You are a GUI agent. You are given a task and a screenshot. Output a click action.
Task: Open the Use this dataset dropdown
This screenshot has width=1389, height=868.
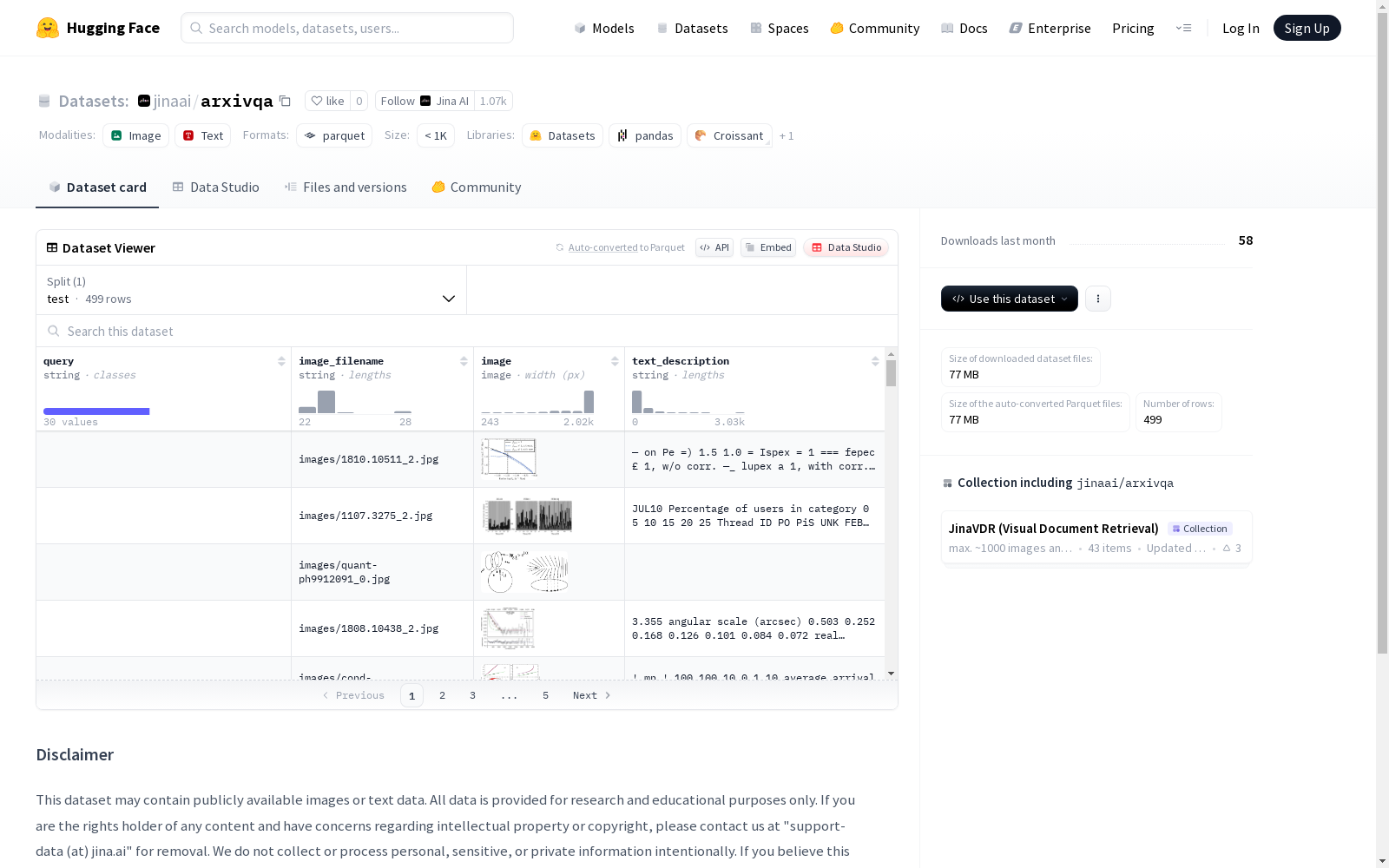[x=1010, y=299]
